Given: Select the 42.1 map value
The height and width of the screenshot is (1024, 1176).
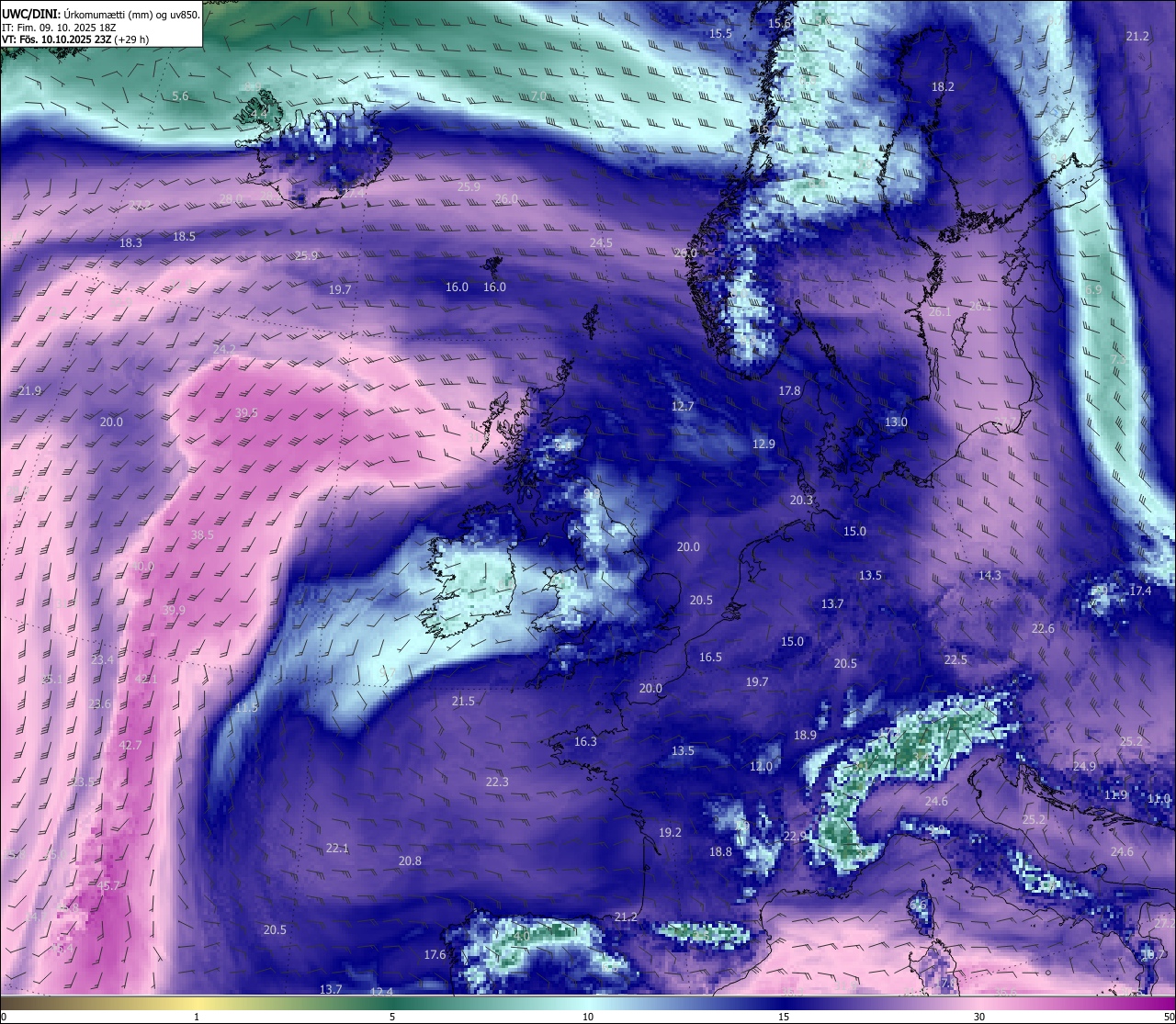Looking at the screenshot, I should pos(146,680).
